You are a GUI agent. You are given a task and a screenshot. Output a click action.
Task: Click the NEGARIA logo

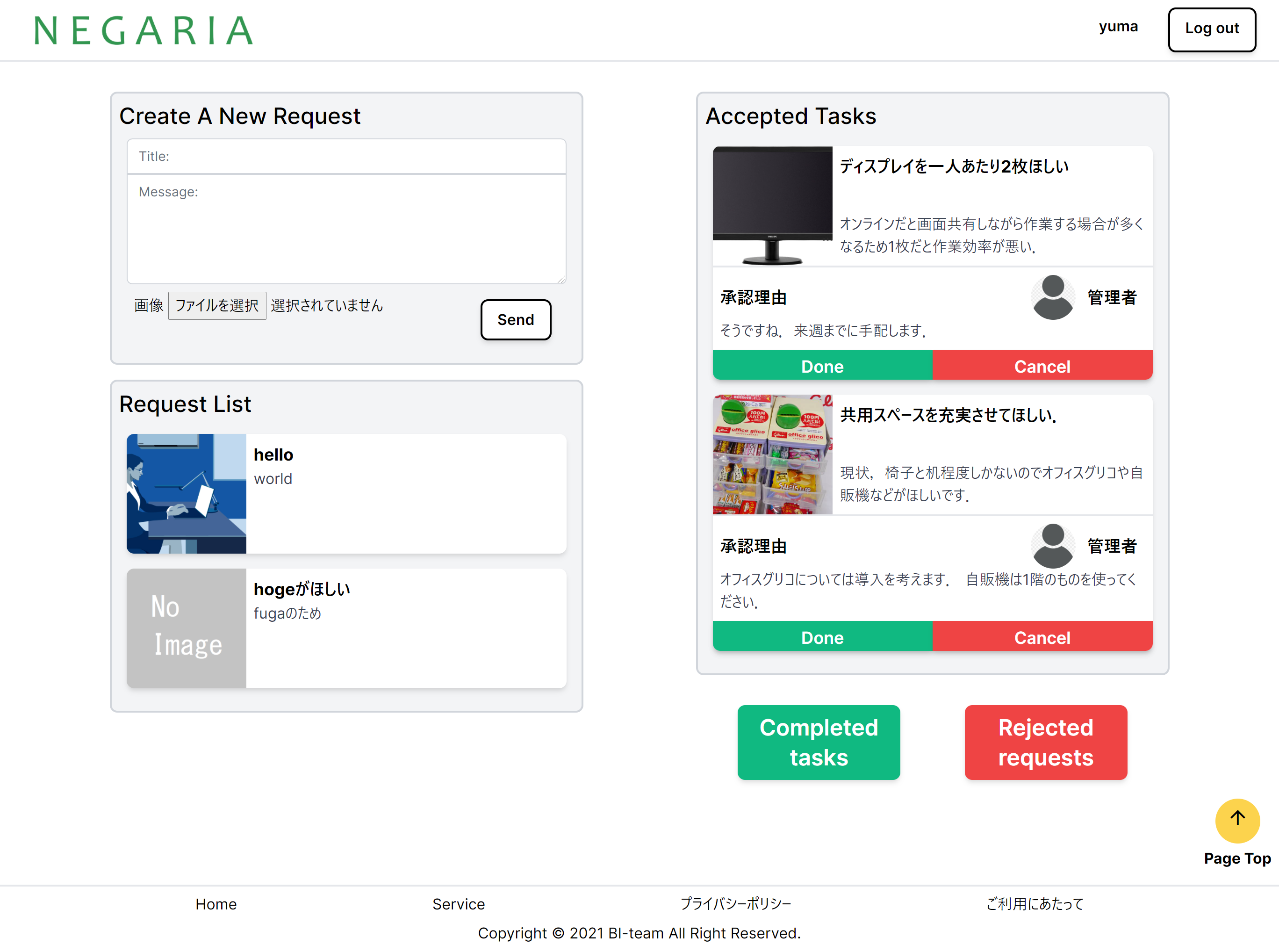pos(144,30)
